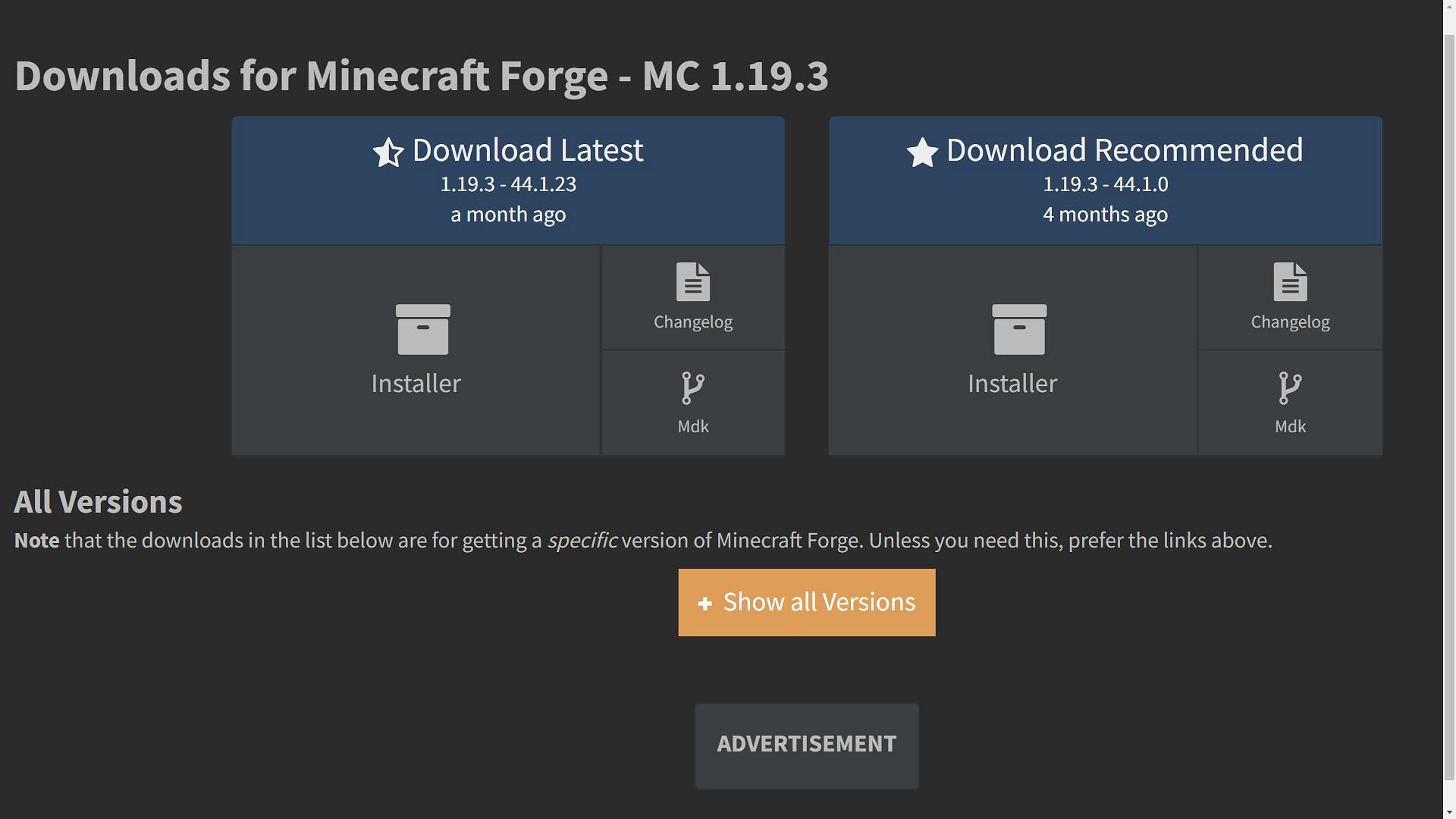Click the Download Latest header button

(507, 179)
